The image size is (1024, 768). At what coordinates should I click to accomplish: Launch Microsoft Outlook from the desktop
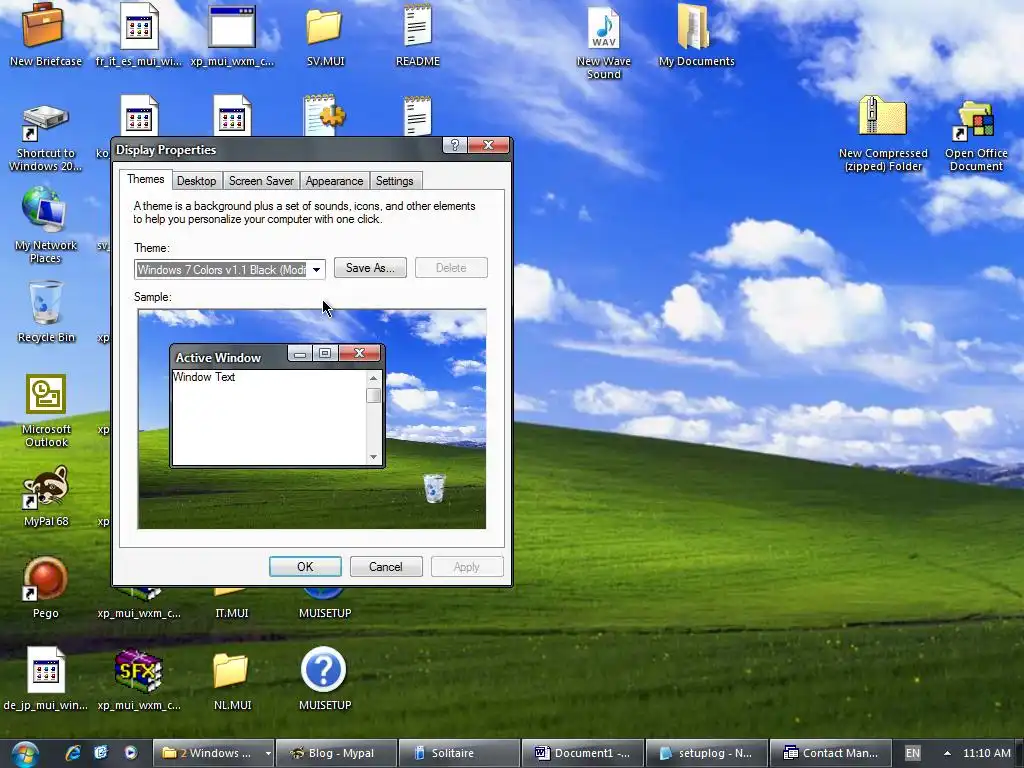46,410
